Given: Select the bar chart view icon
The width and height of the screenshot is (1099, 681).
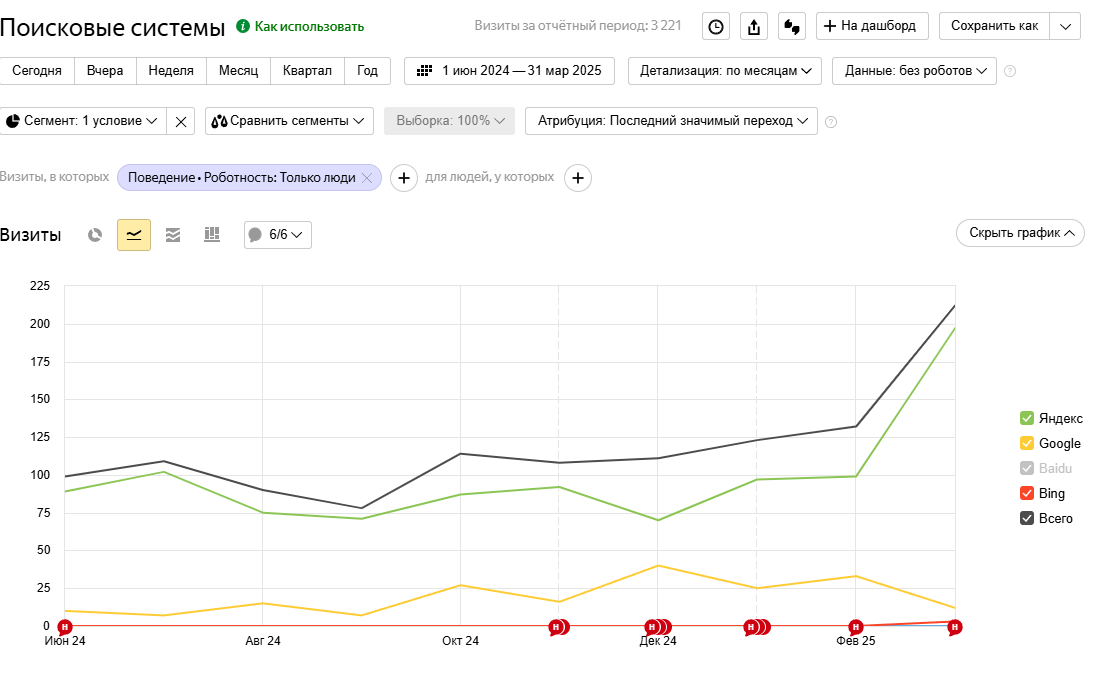Looking at the screenshot, I should 212,235.
